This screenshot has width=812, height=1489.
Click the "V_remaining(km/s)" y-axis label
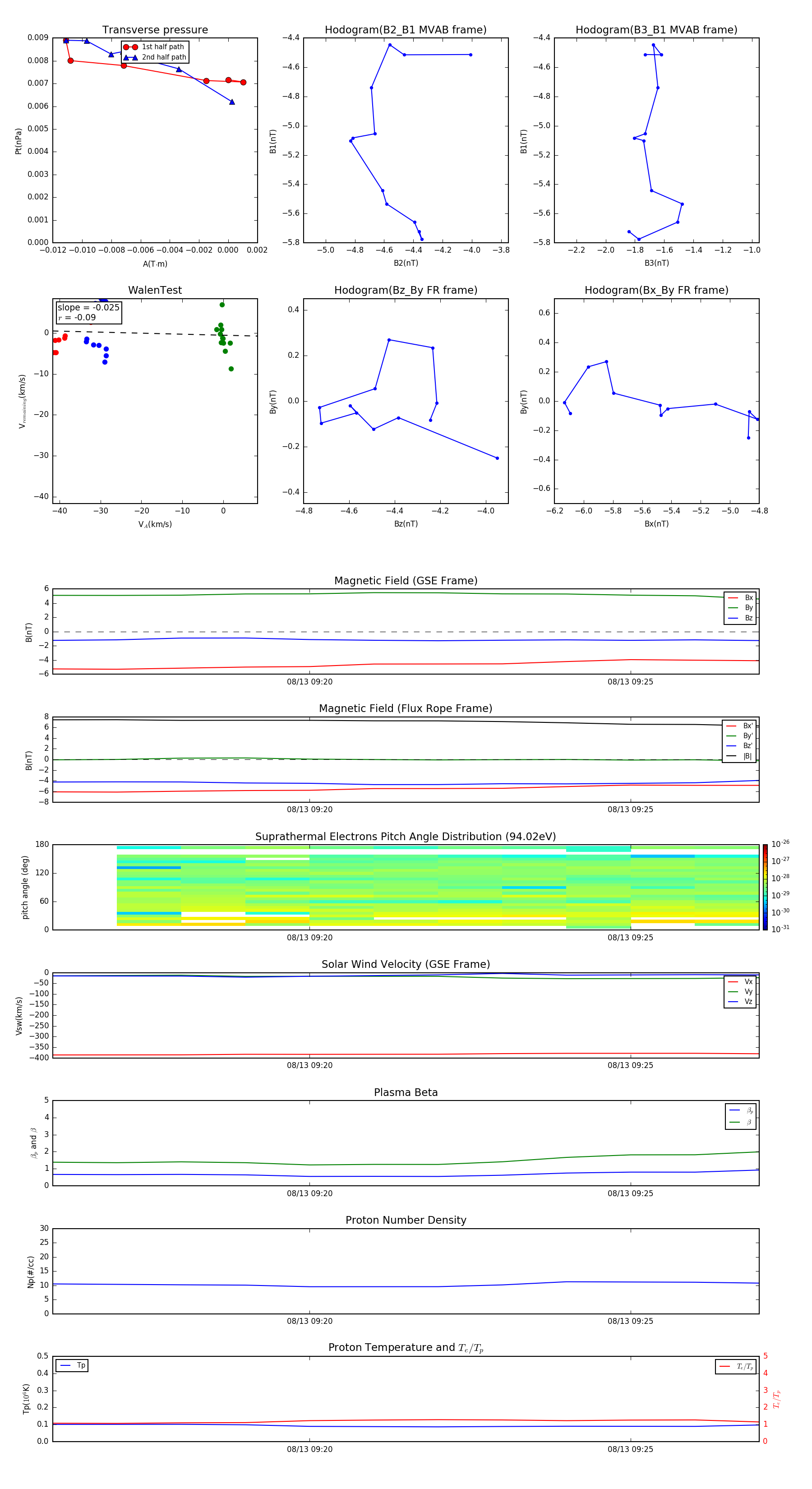point(22,401)
